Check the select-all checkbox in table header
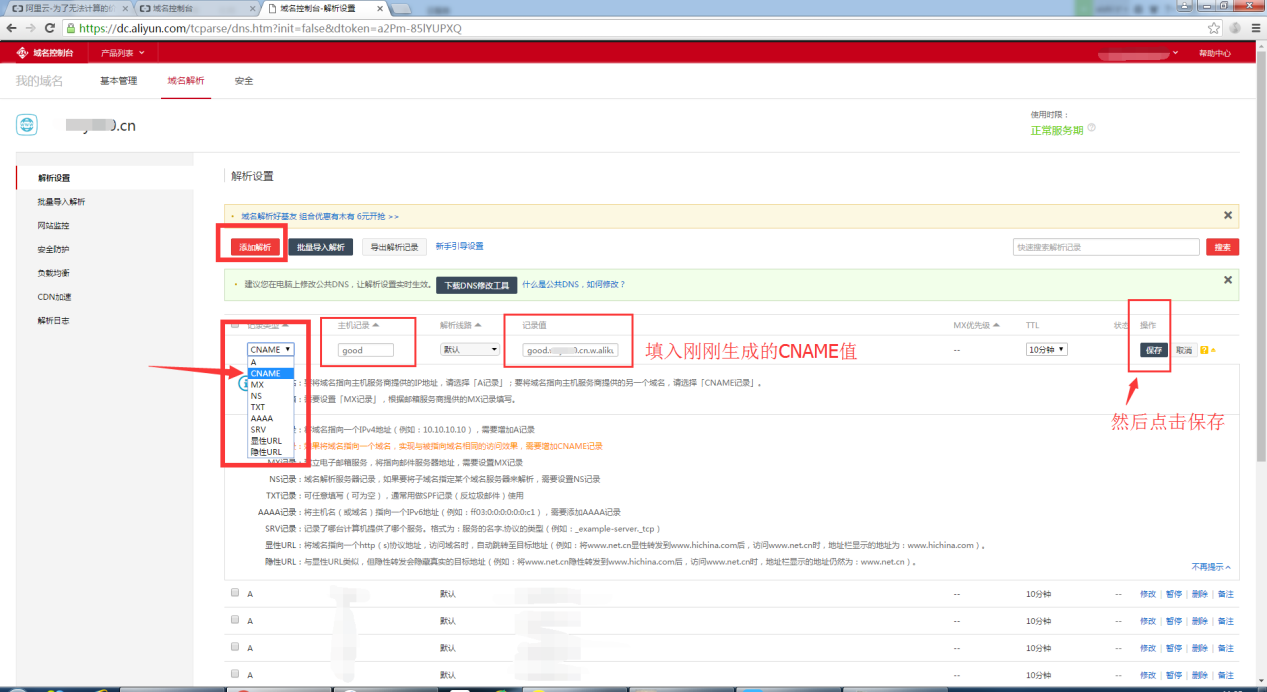The image size is (1267, 692). point(235,325)
